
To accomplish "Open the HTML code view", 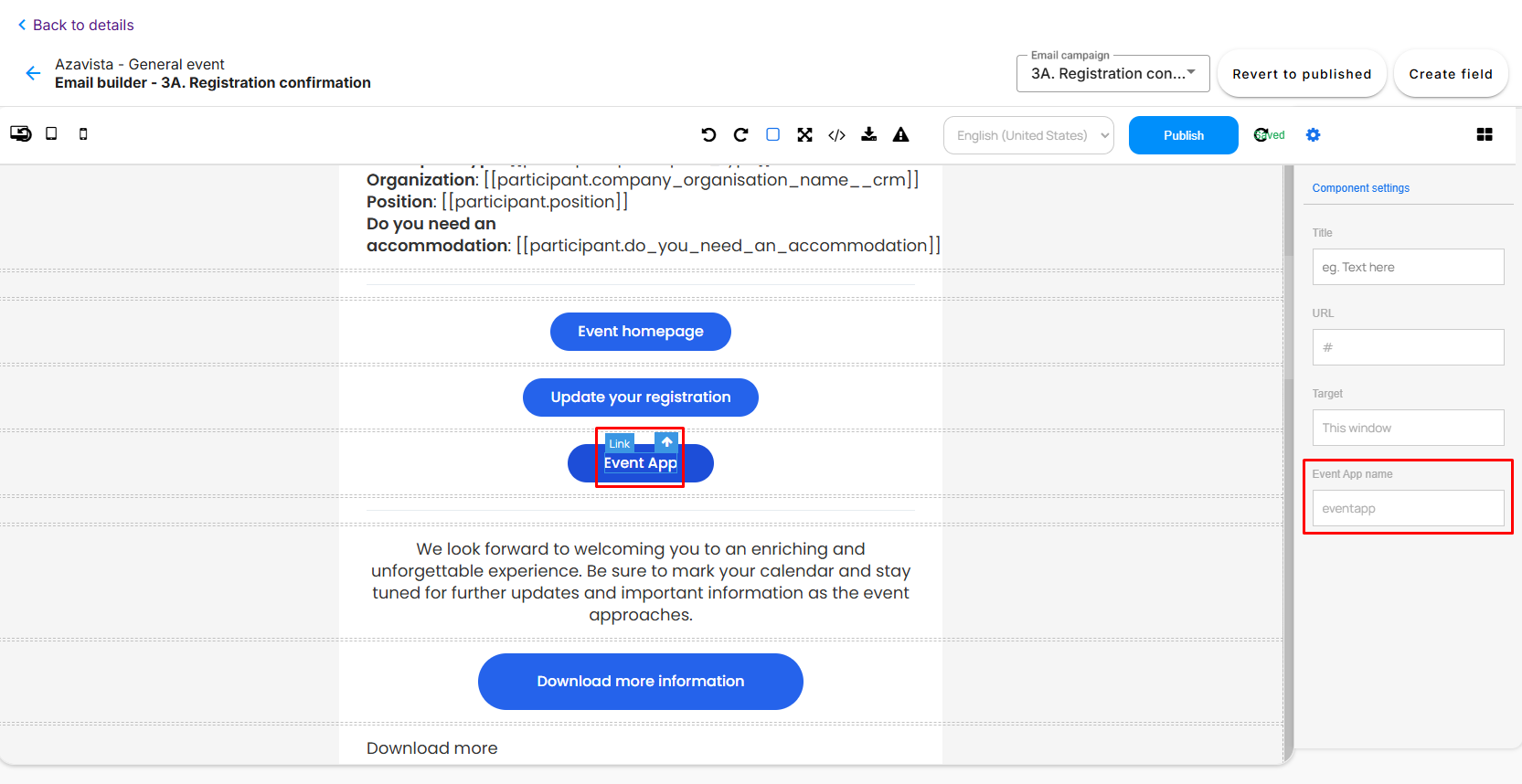I will click(x=836, y=135).
